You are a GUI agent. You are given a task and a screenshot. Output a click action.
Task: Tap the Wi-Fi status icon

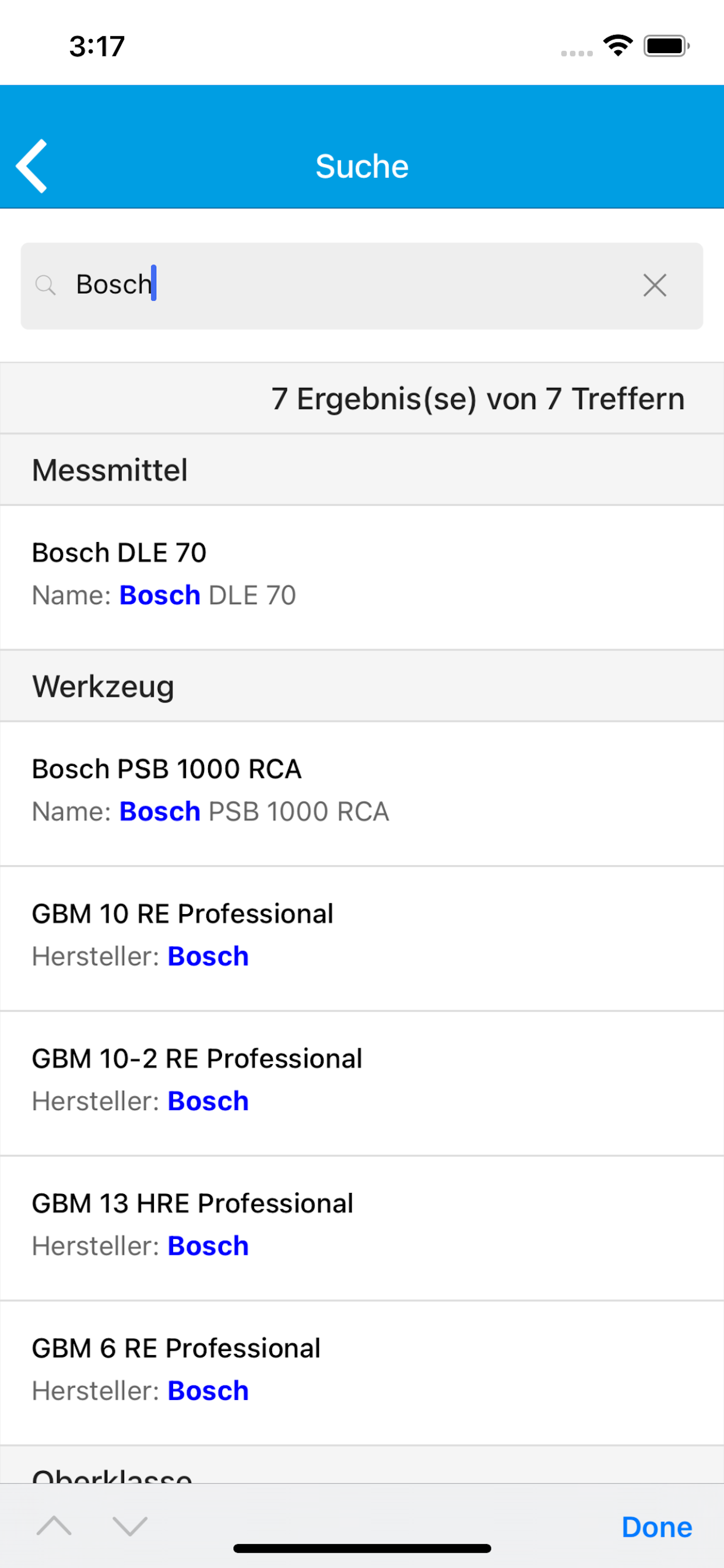pos(617,45)
